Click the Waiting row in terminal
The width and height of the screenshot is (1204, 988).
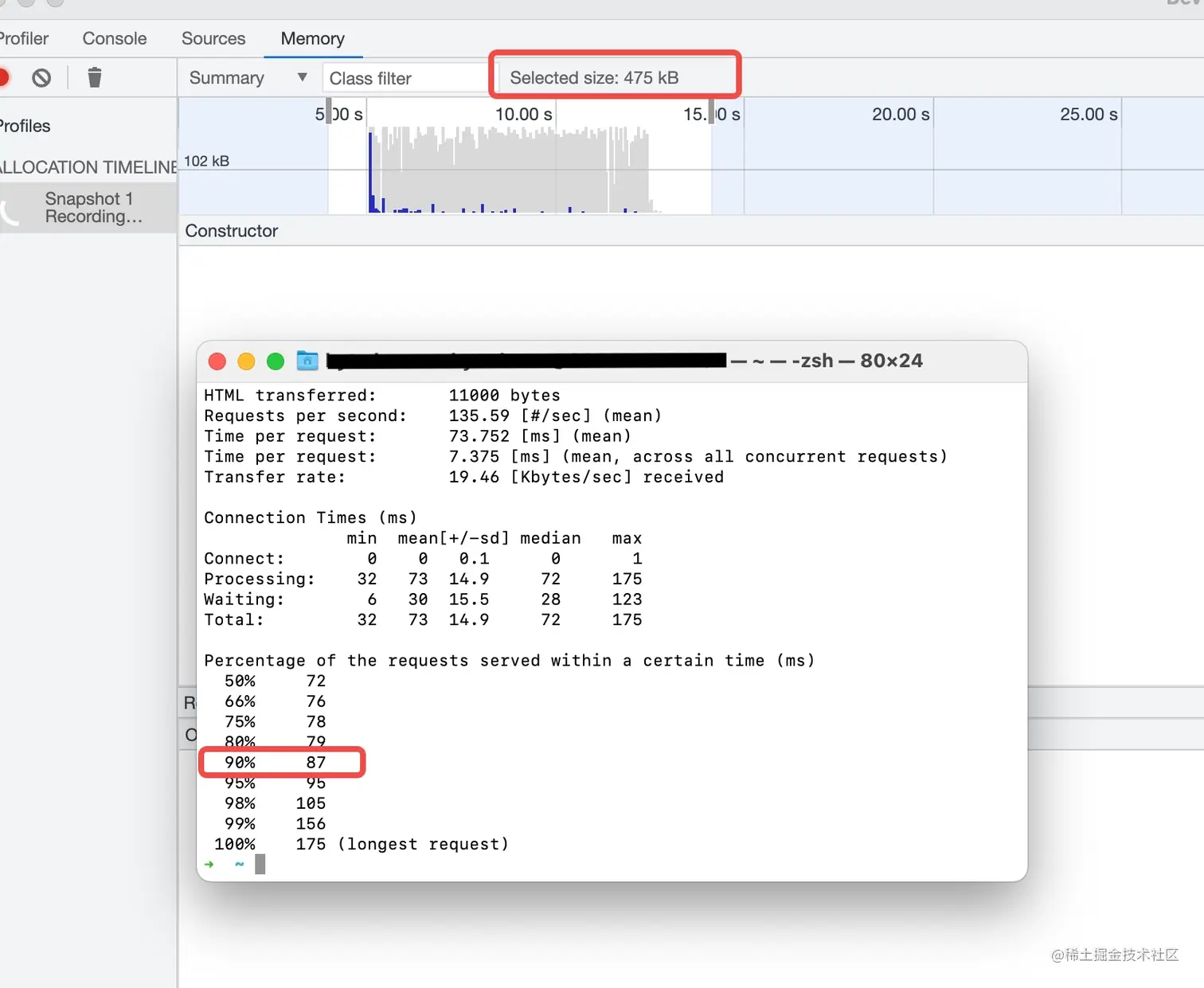click(423, 599)
